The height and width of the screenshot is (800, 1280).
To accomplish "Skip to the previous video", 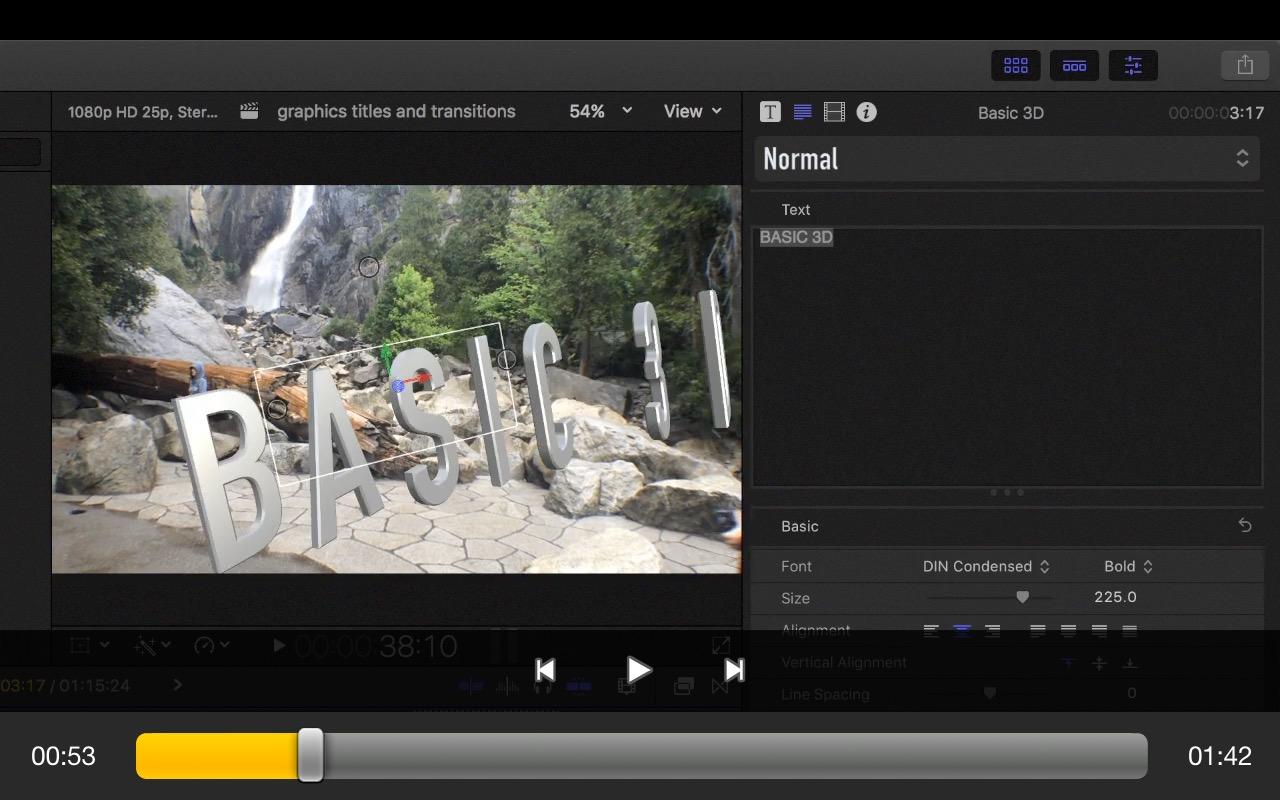I will pyautogui.click(x=545, y=670).
